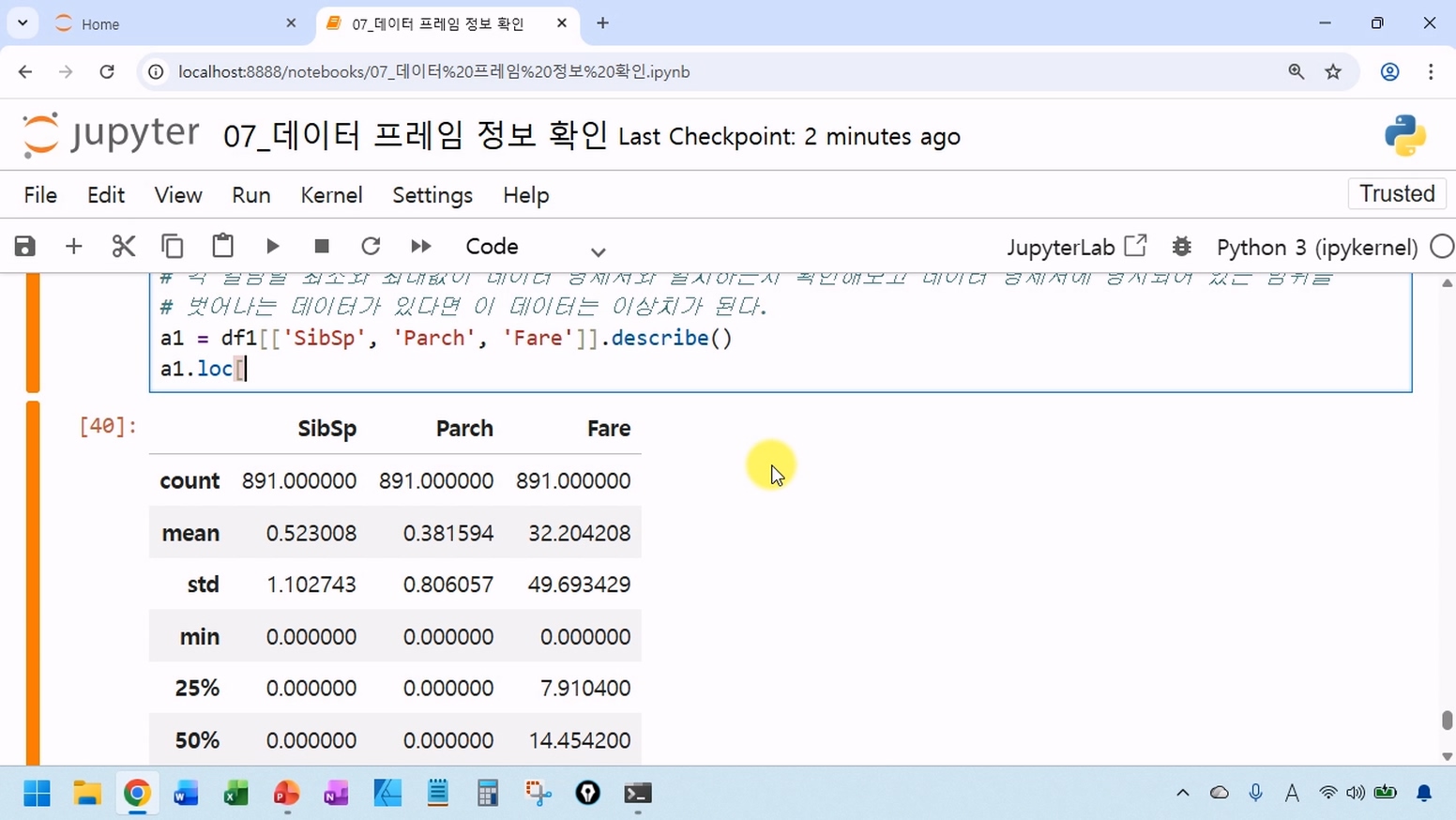Open Microsoft Excel from the taskbar
This screenshot has height=820, width=1456.
coord(235,794)
